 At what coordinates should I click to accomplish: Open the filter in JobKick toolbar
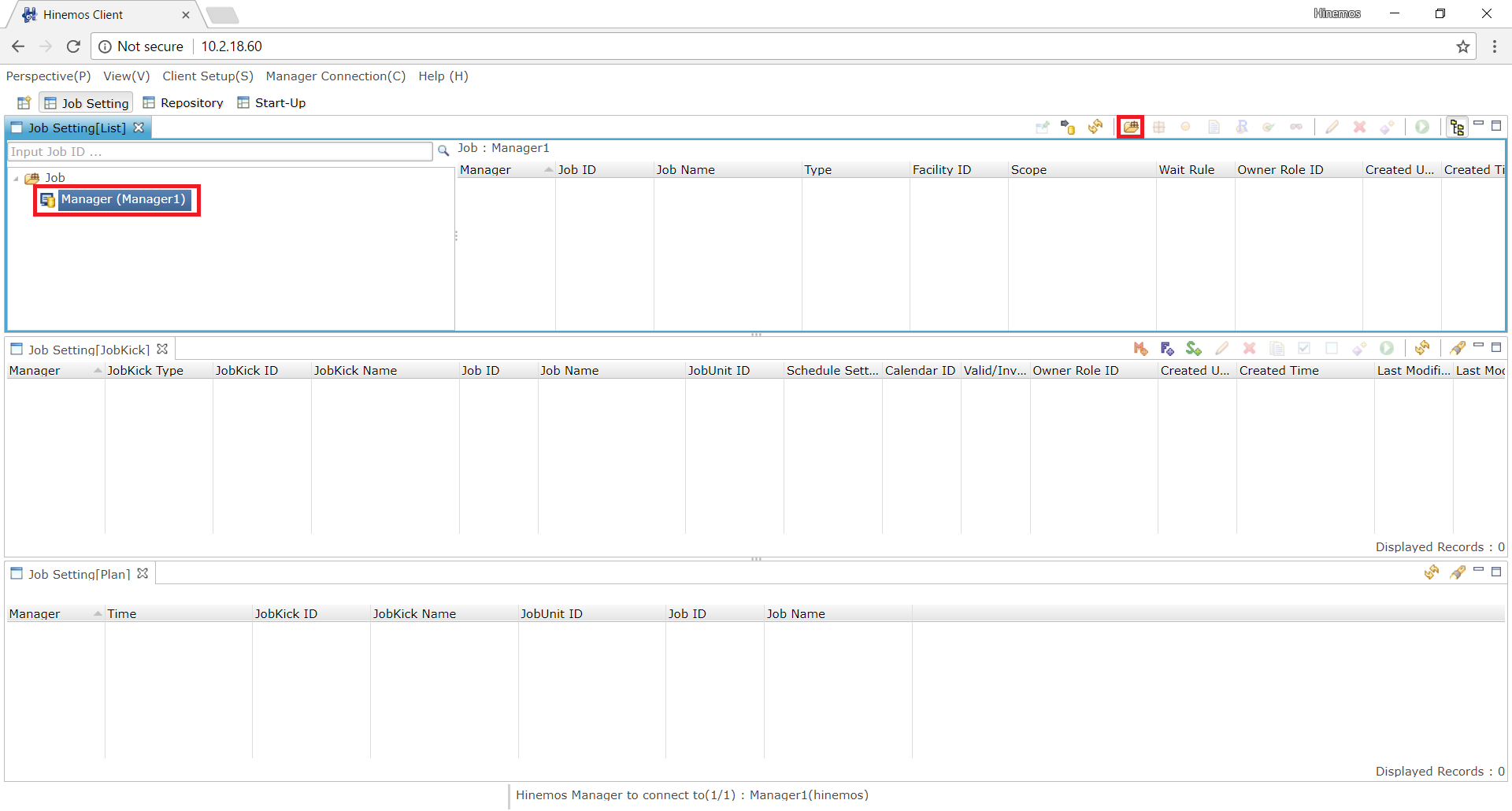1457,348
